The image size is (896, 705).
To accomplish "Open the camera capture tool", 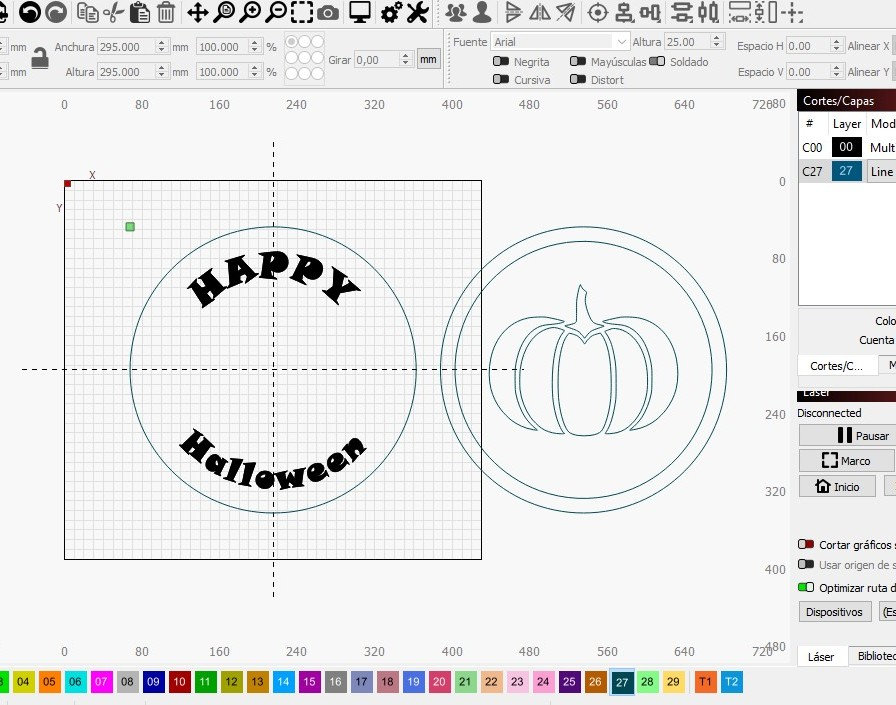I will [x=326, y=14].
